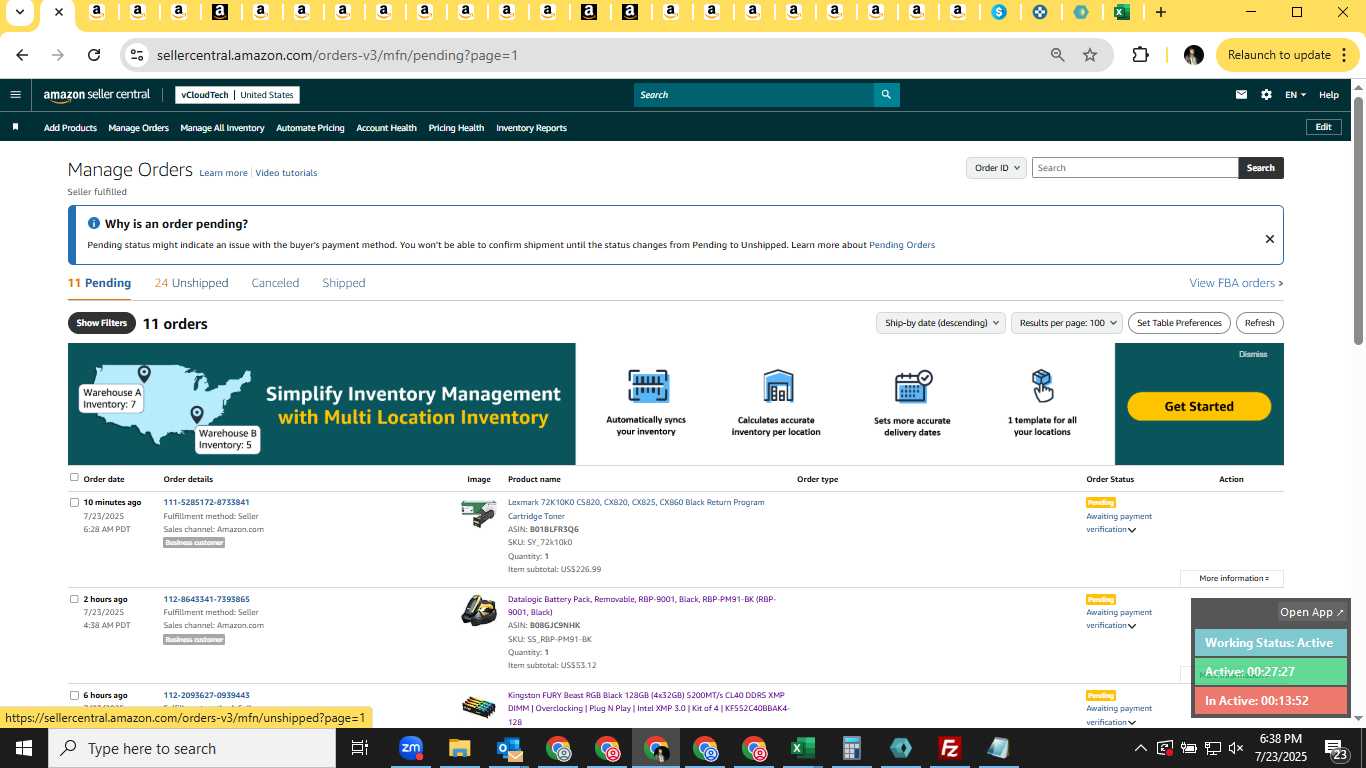
Task: Open the Windows notification center icon
Action: click(1338, 748)
